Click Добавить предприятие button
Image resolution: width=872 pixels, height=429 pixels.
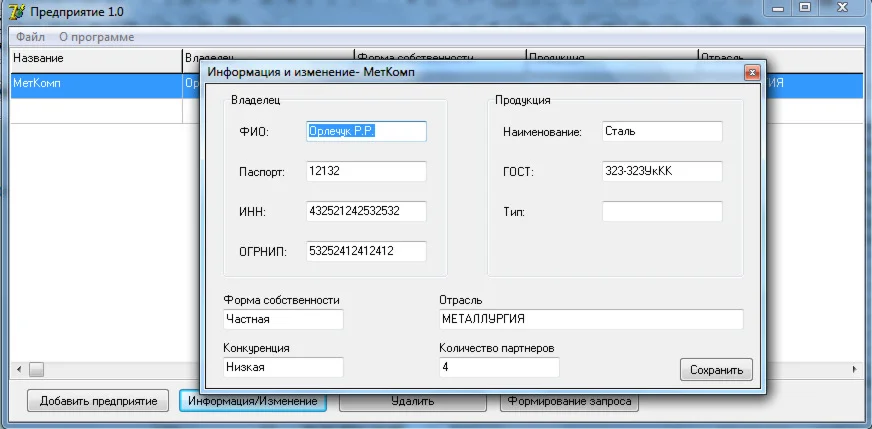click(98, 401)
